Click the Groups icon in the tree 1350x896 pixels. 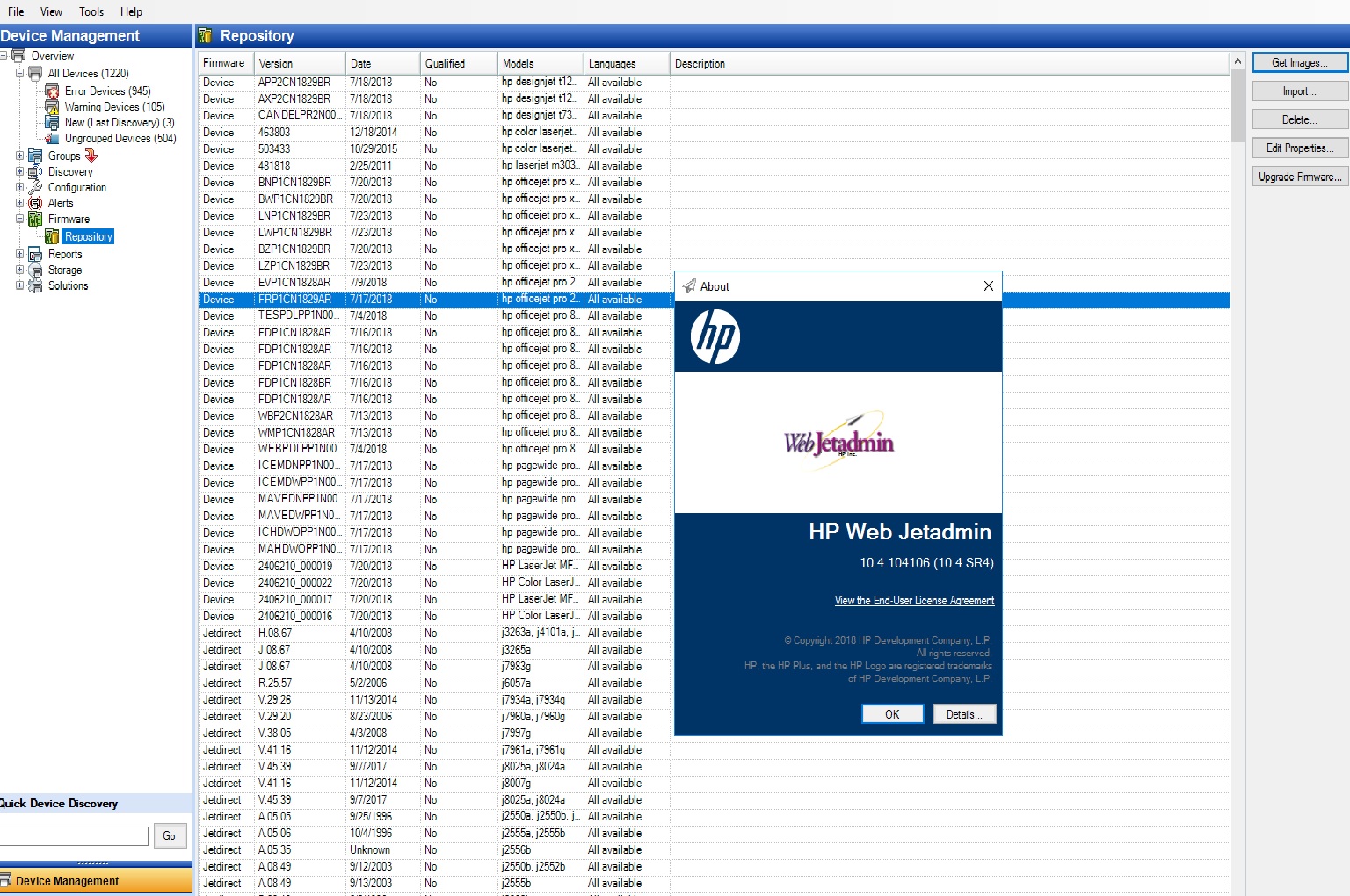(x=35, y=155)
